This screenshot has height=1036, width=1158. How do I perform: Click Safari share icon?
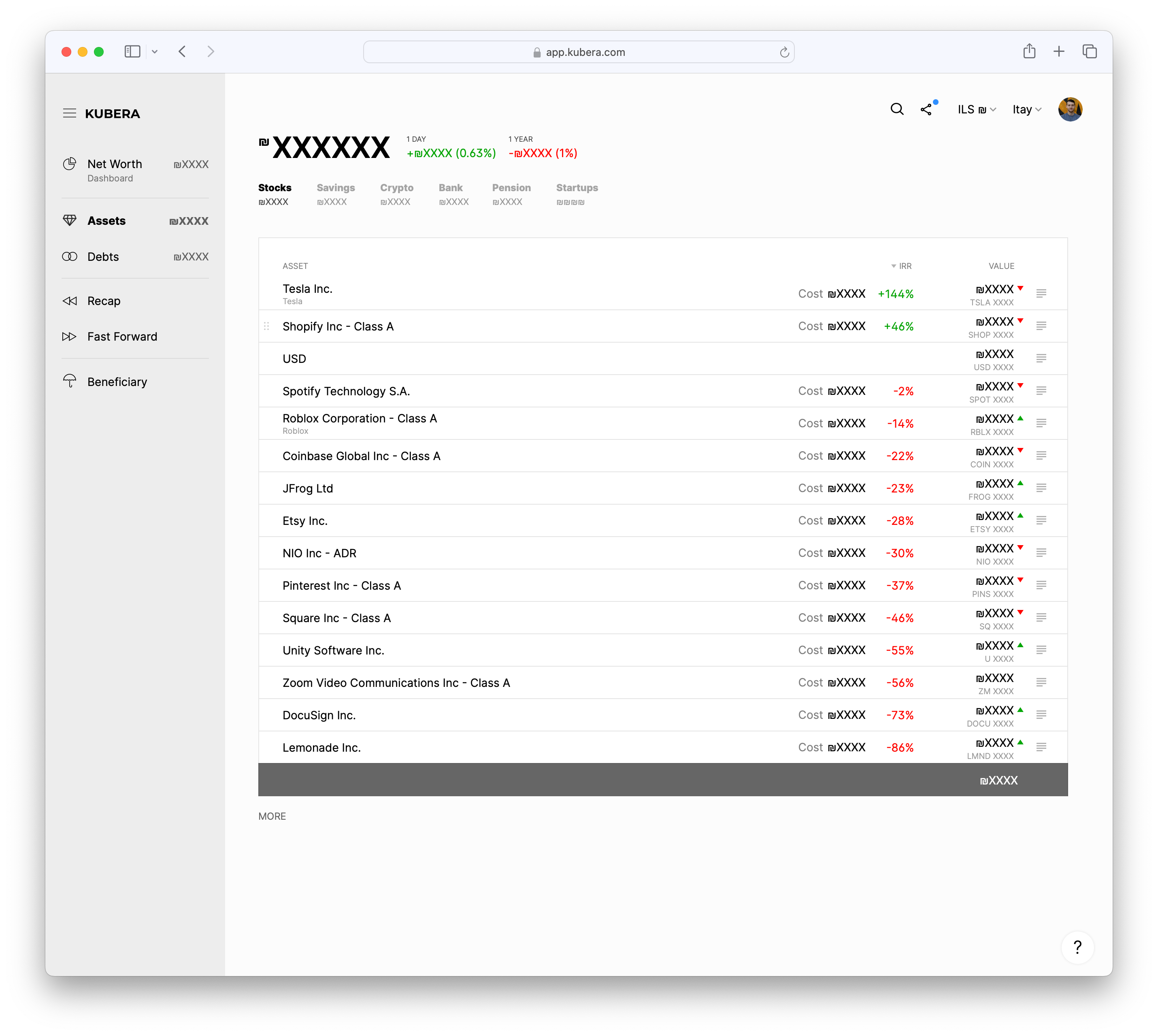click(1029, 51)
